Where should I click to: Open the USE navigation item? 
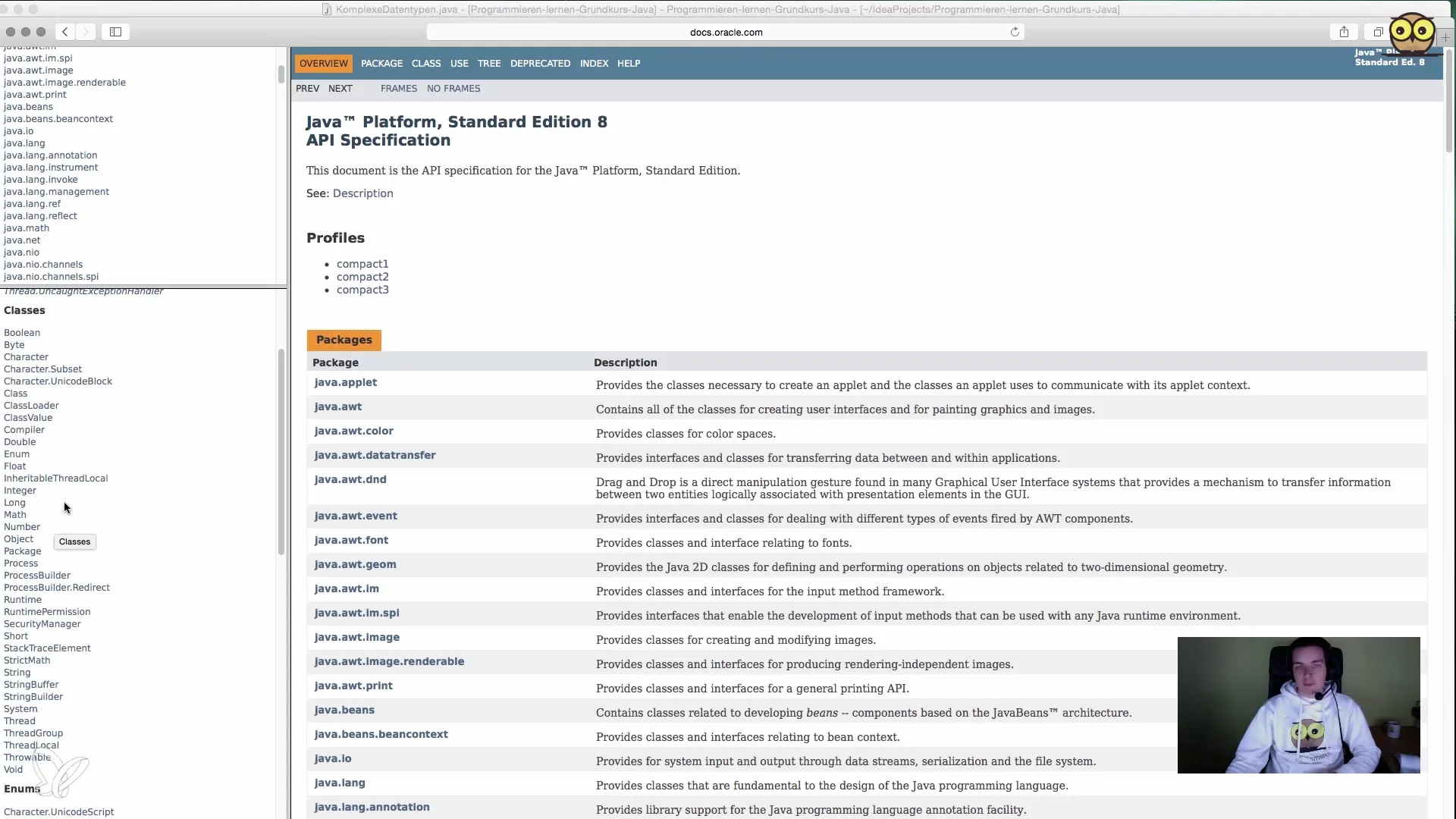point(459,64)
